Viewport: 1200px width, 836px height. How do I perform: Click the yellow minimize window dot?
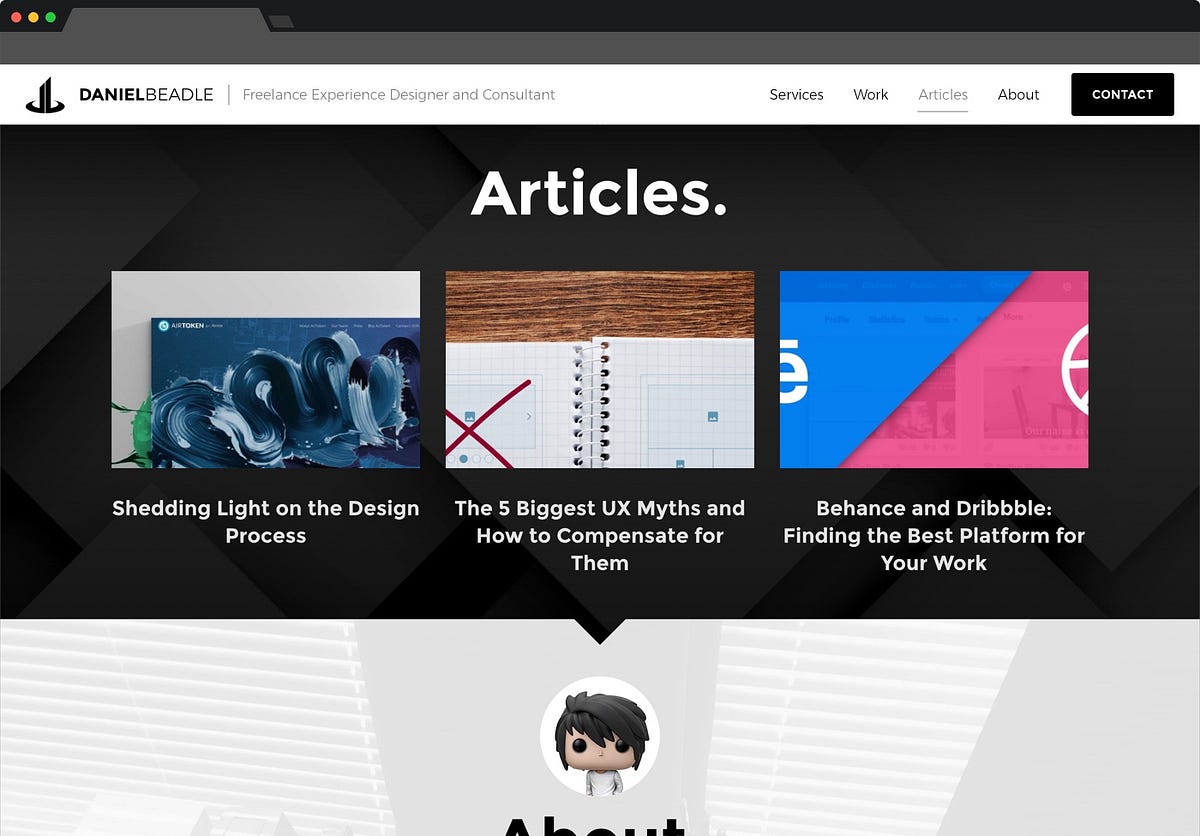click(34, 17)
